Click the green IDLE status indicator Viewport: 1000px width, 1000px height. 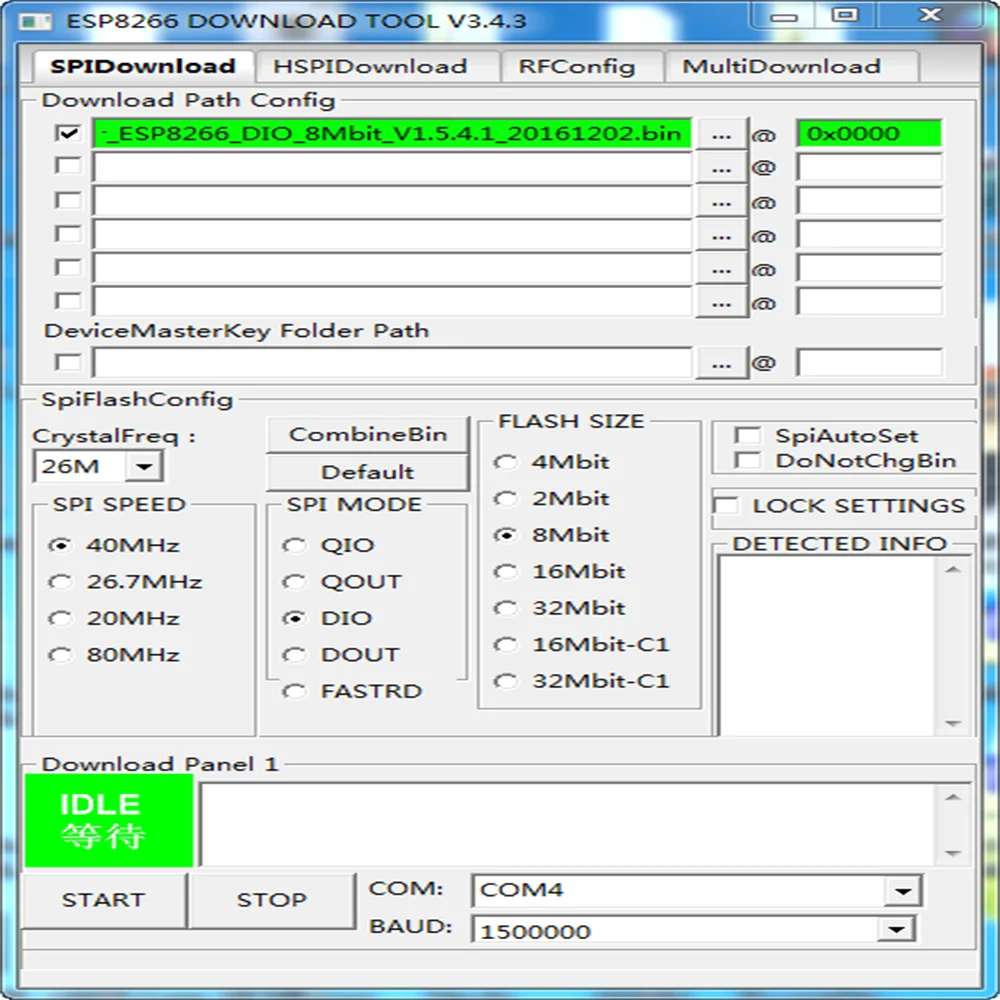coord(108,820)
